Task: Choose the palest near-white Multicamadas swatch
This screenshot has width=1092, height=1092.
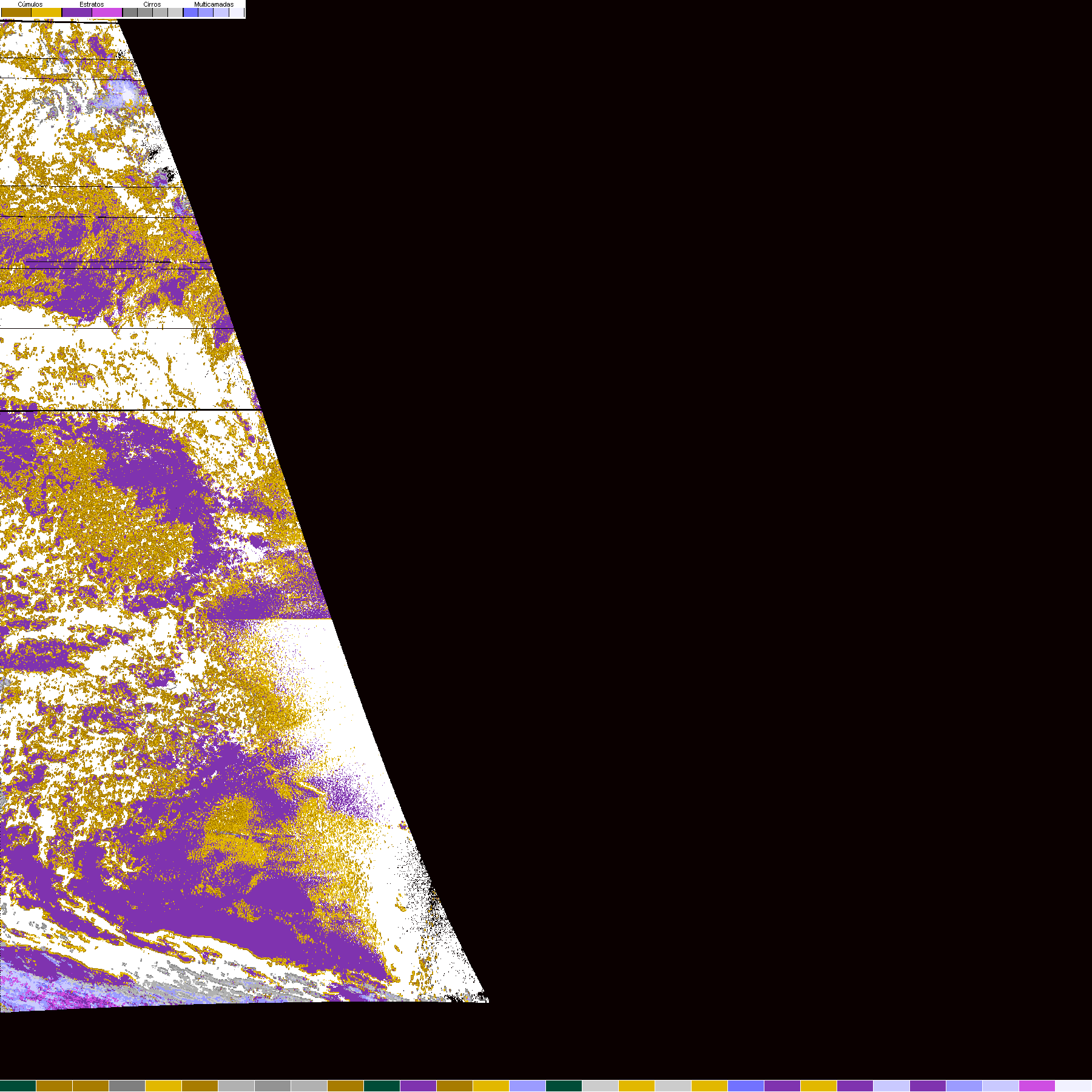Action: 236,13
